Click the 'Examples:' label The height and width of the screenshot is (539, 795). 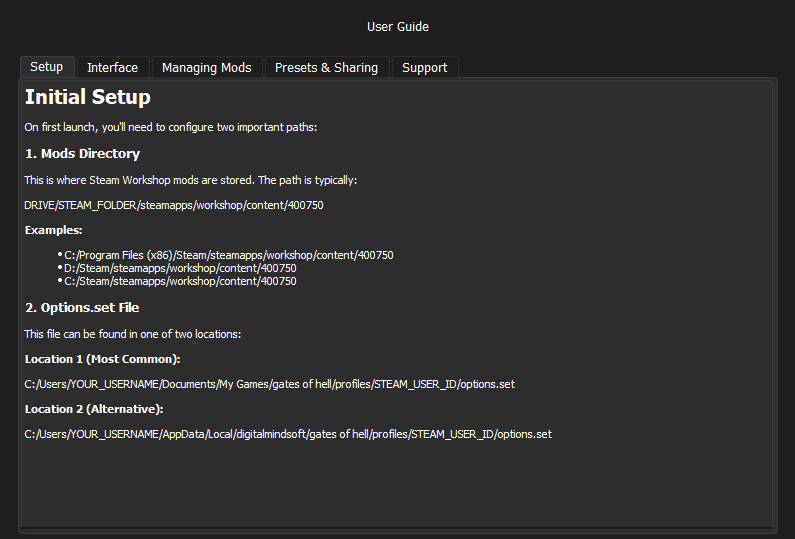(x=53, y=230)
